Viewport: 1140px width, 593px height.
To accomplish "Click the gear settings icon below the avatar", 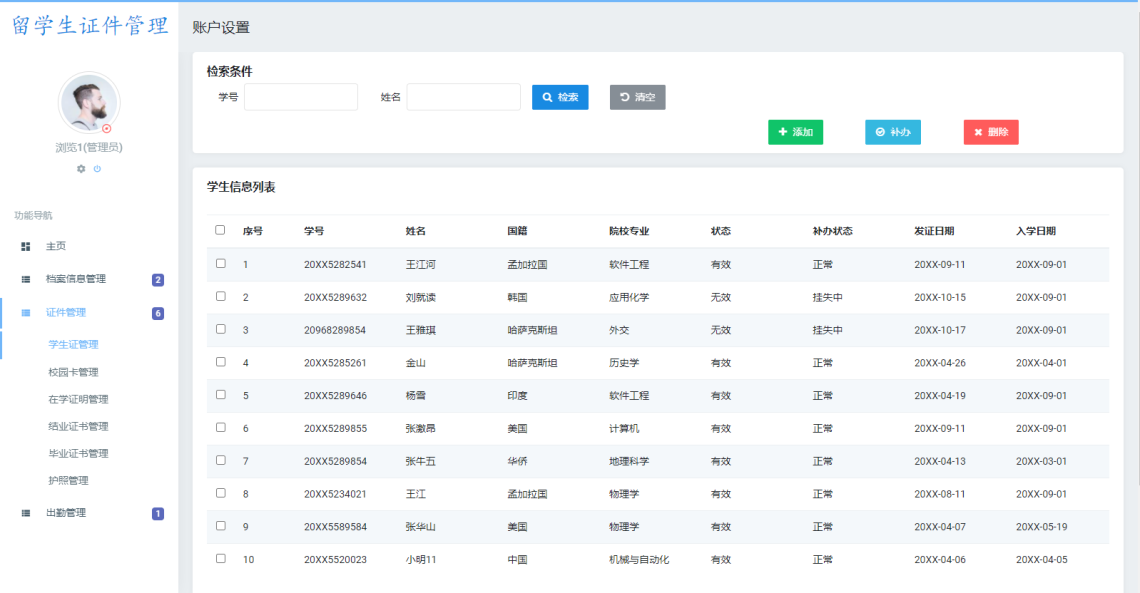I will pos(80,168).
